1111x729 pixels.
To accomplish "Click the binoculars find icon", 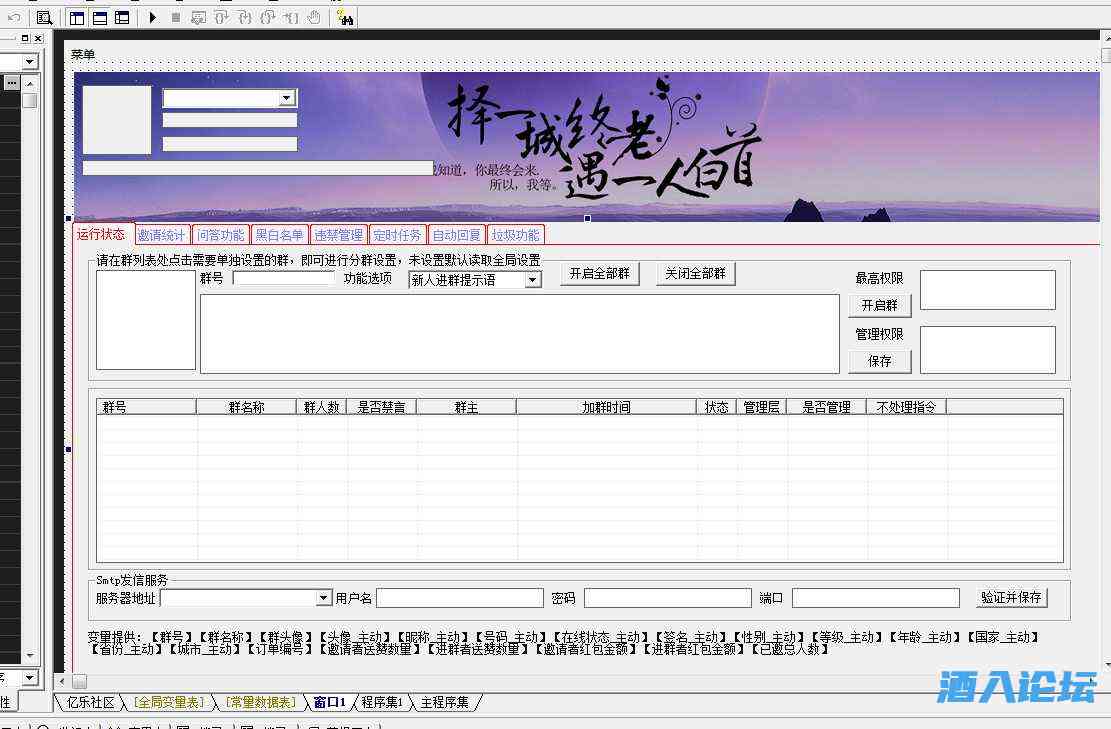I will point(345,17).
